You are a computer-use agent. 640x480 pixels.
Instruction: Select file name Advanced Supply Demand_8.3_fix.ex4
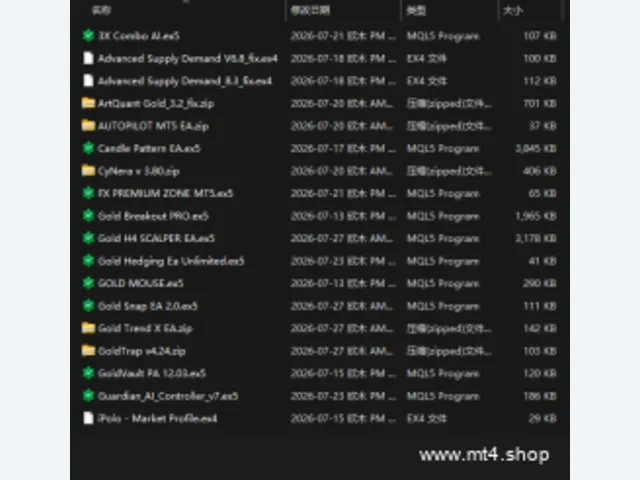(x=185, y=81)
